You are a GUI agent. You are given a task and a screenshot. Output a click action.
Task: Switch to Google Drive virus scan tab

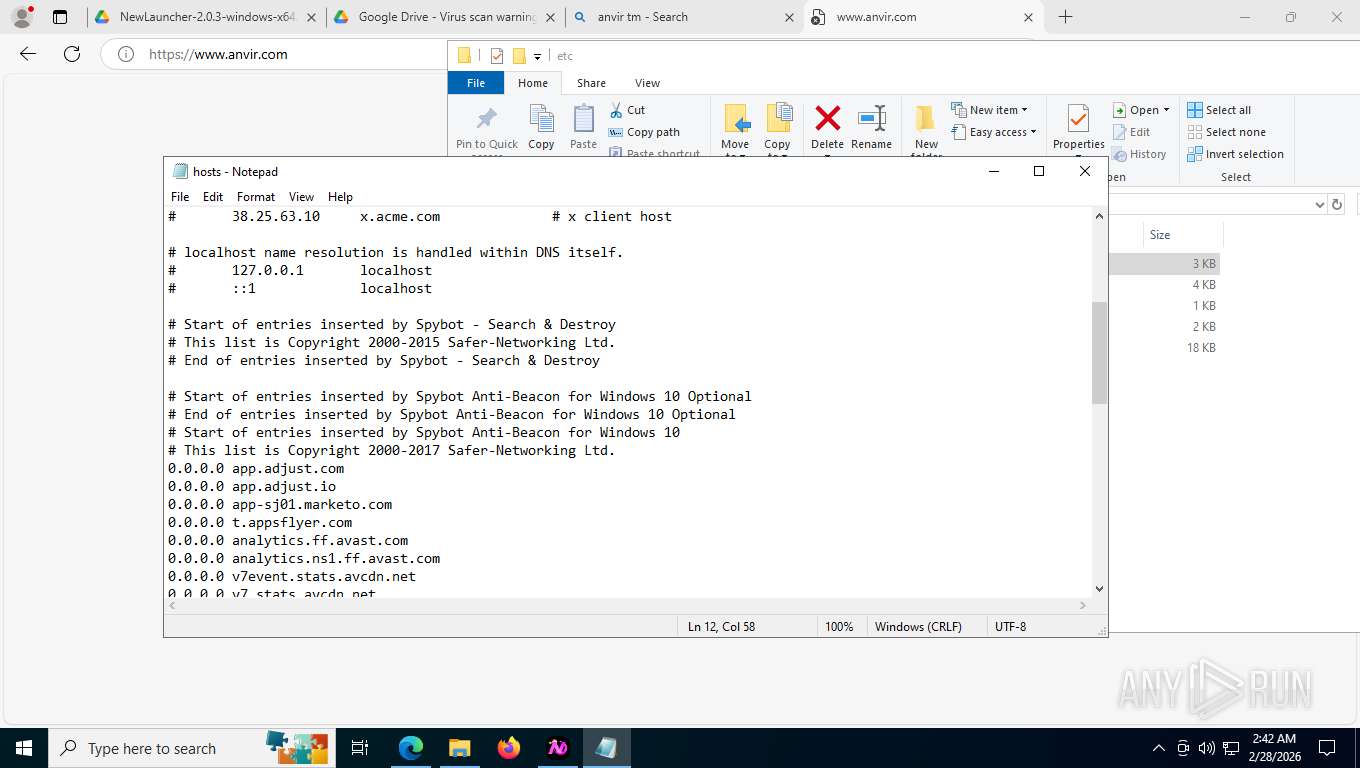point(446,17)
